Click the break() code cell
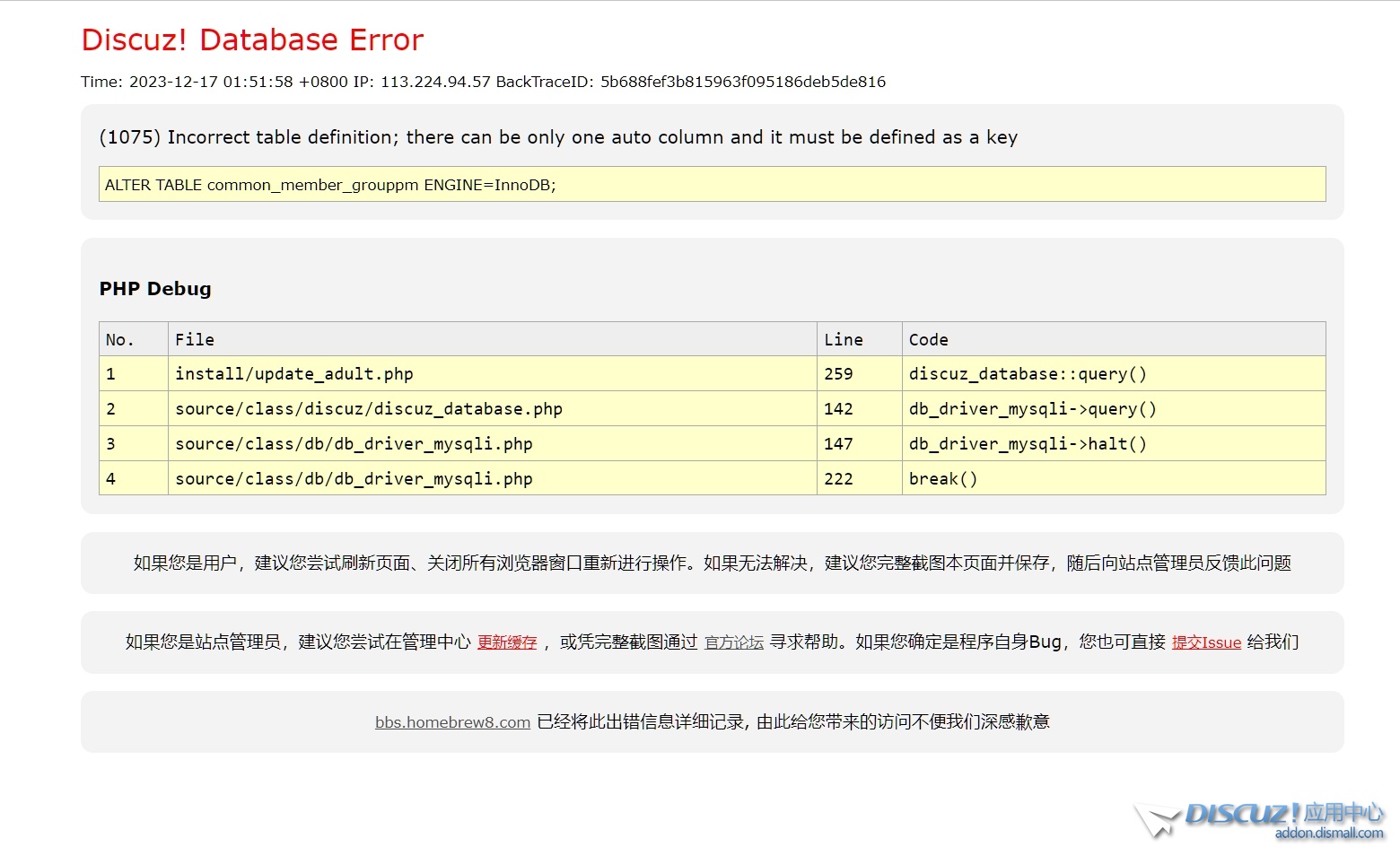This screenshot has width=1400, height=856. coord(943,479)
